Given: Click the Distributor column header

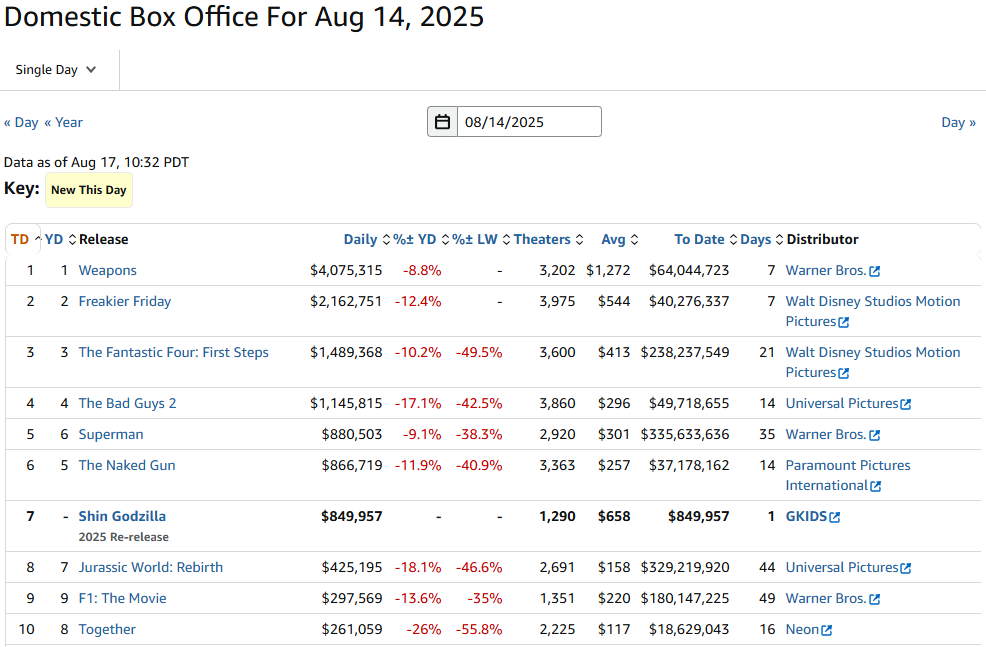Looking at the screenshot, I should click(823, 240).
